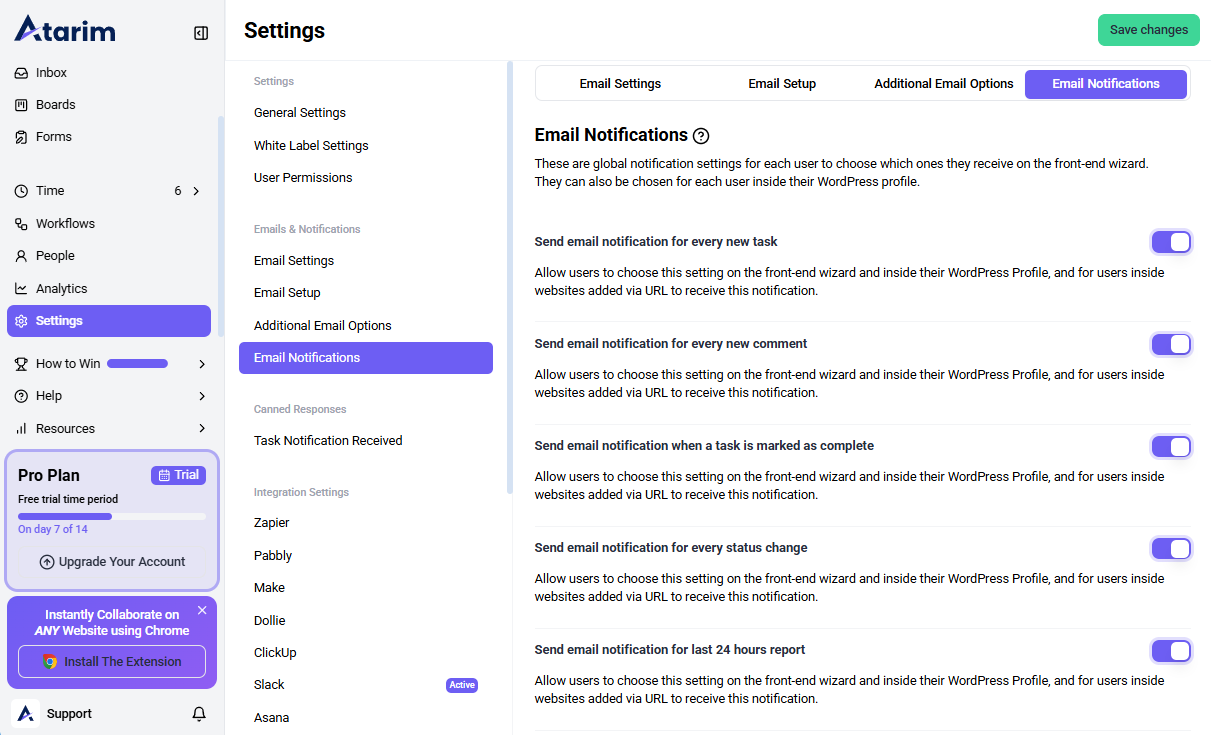This screenshot has width=1211, height=735.
Task: Click the Email Notifications help question icon
Action: (701, 136)
